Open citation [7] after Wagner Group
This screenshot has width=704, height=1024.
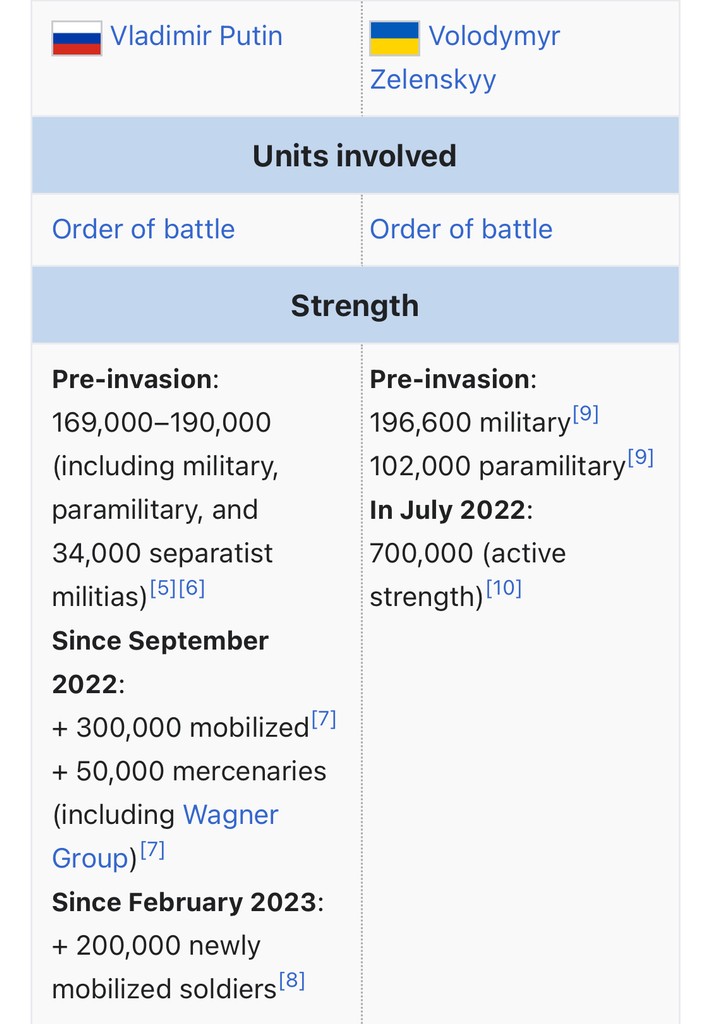coord(152,850)
